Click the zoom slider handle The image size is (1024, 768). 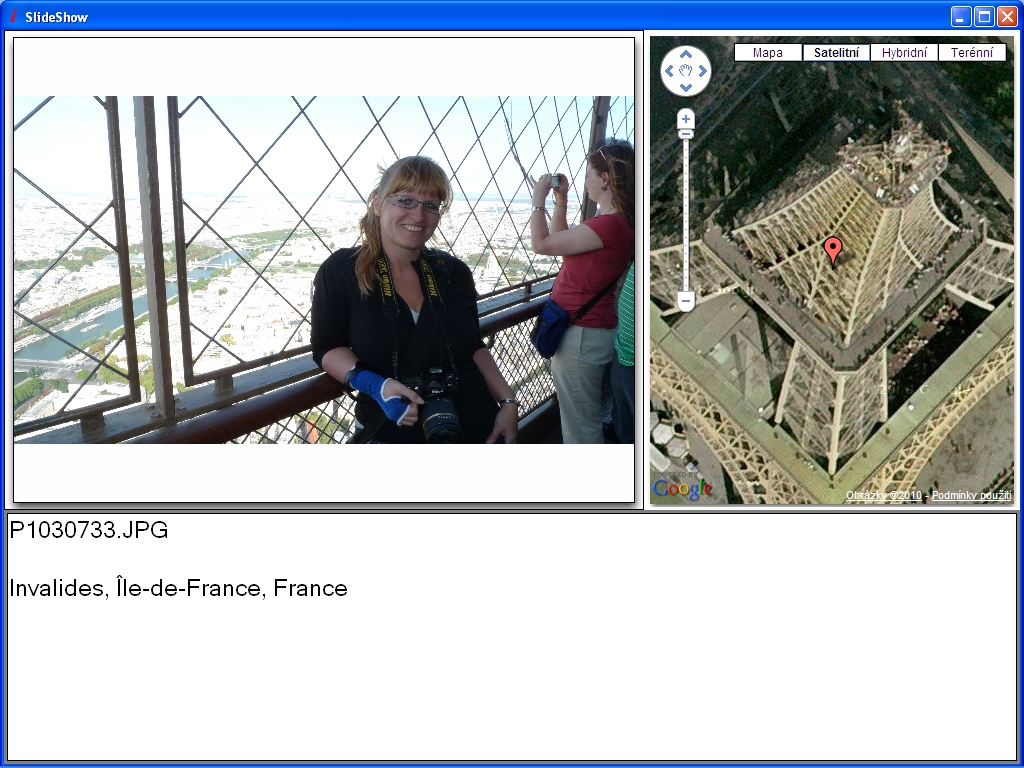click(686, 134)
